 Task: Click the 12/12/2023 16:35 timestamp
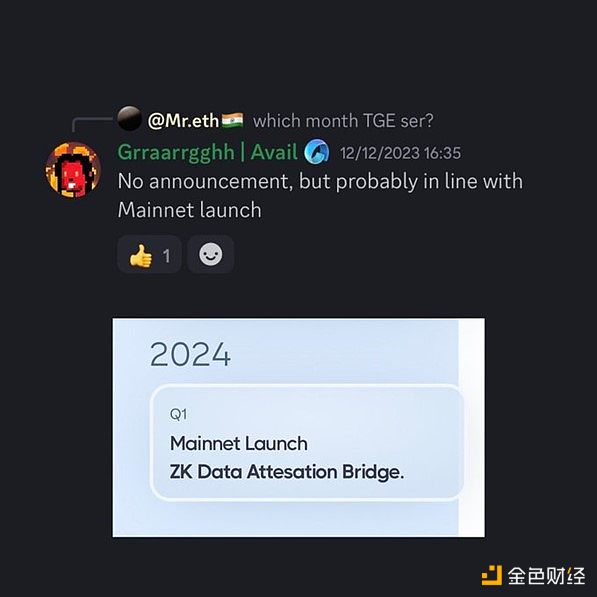[400, 153]
